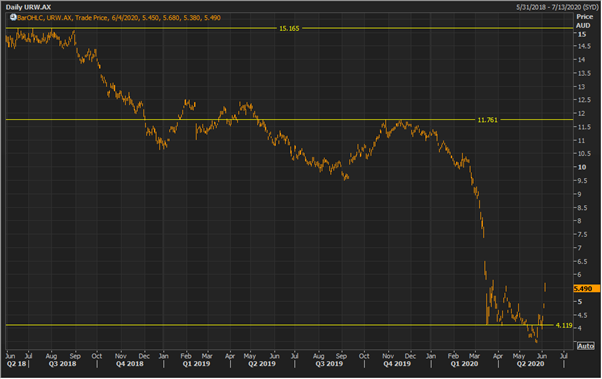Screen dimensions: 602x379
Task: Select the BarOHLC URW.AX Trade Price legend text
Action: tap(119, 18)
